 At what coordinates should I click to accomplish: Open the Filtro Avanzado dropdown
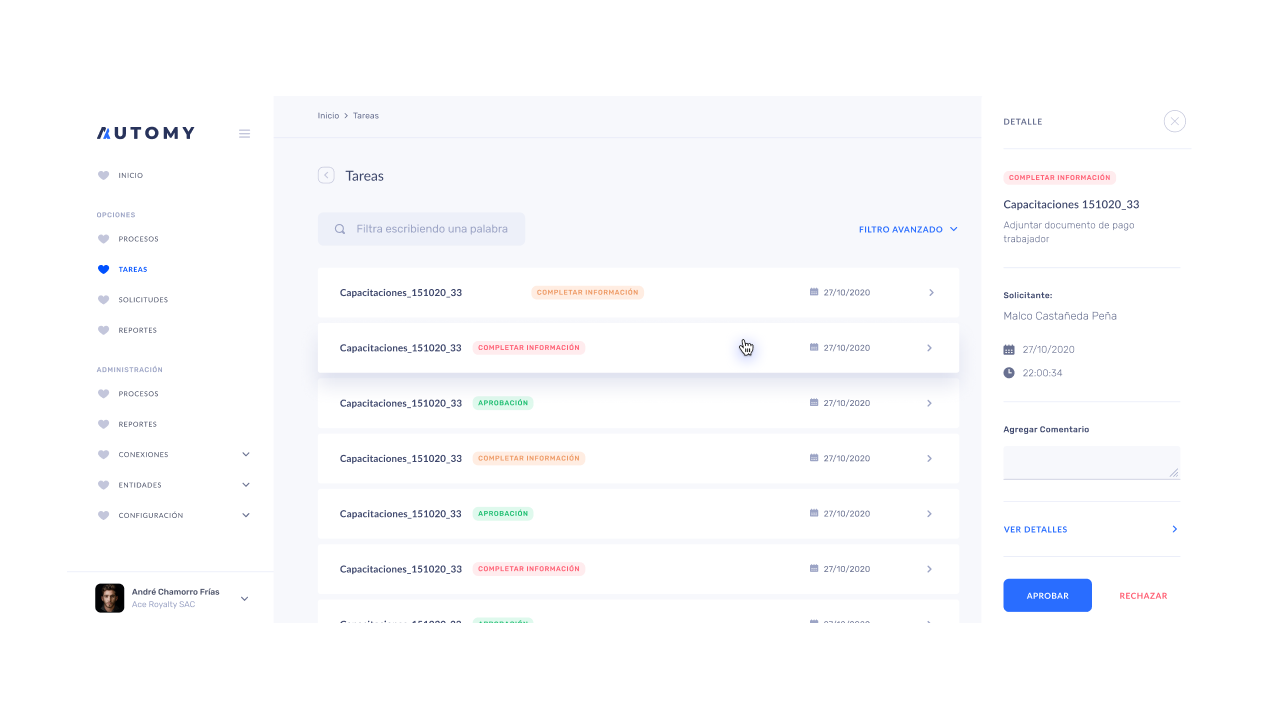(x=908, y=230)
